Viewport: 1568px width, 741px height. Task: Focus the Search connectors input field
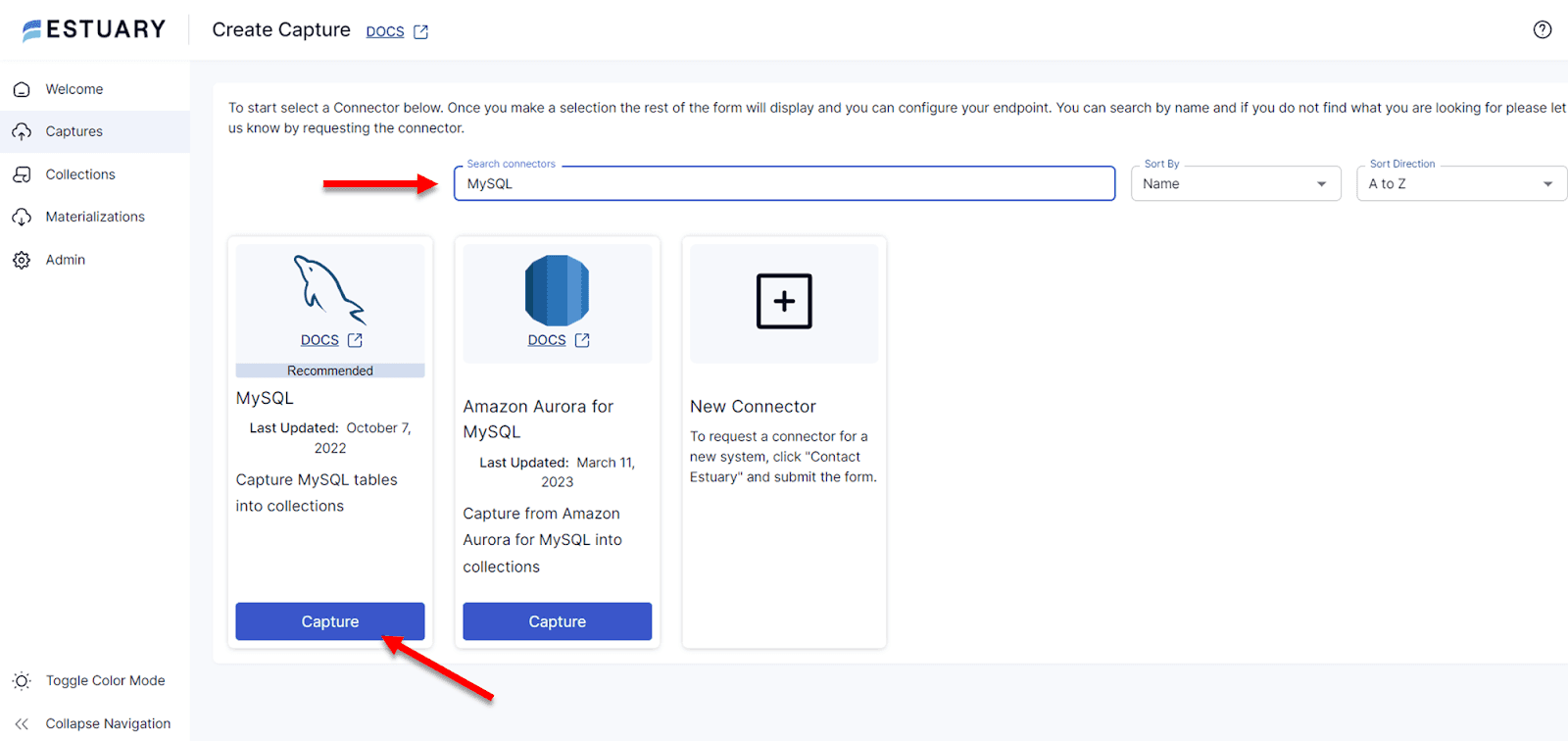coord(784,183)
